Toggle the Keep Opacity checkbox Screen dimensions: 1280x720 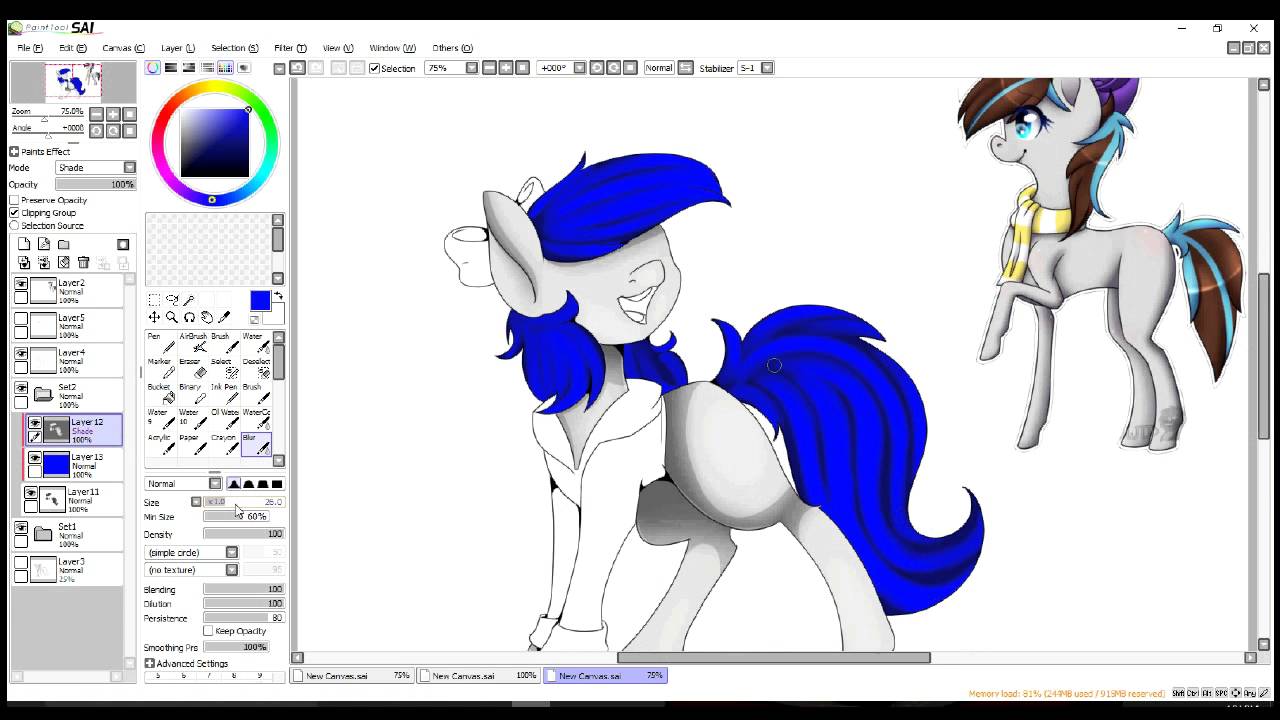pyautogui.click(x=208, y=631)
